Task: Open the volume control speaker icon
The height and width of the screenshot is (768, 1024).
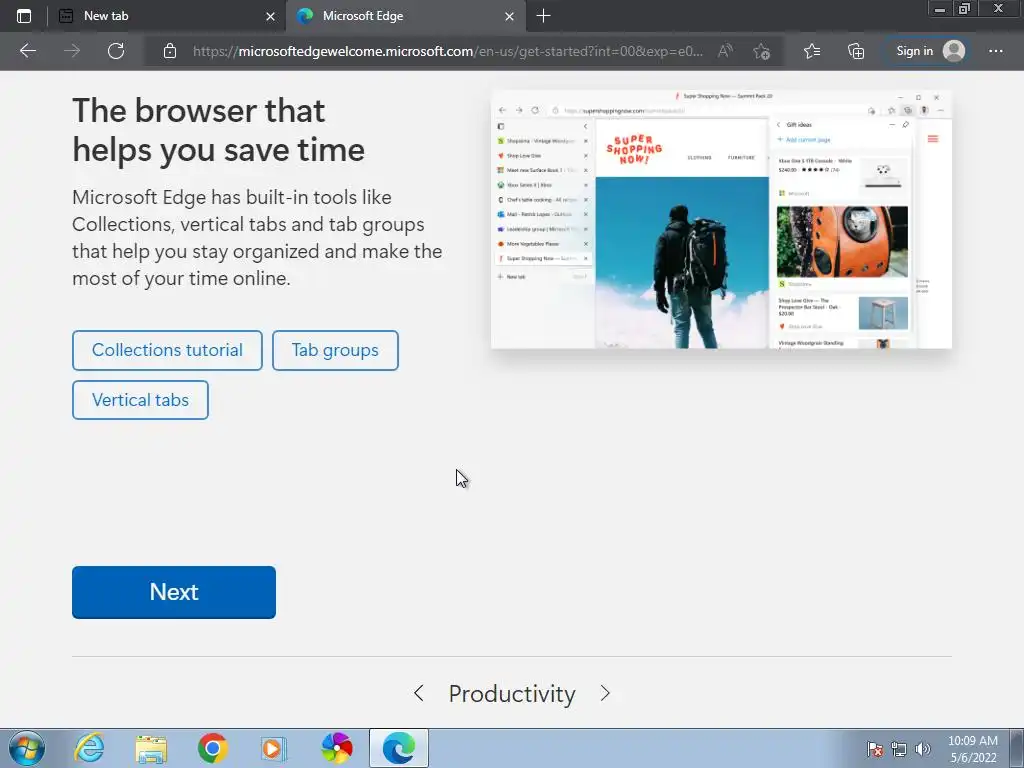Action: coord(922,749)
